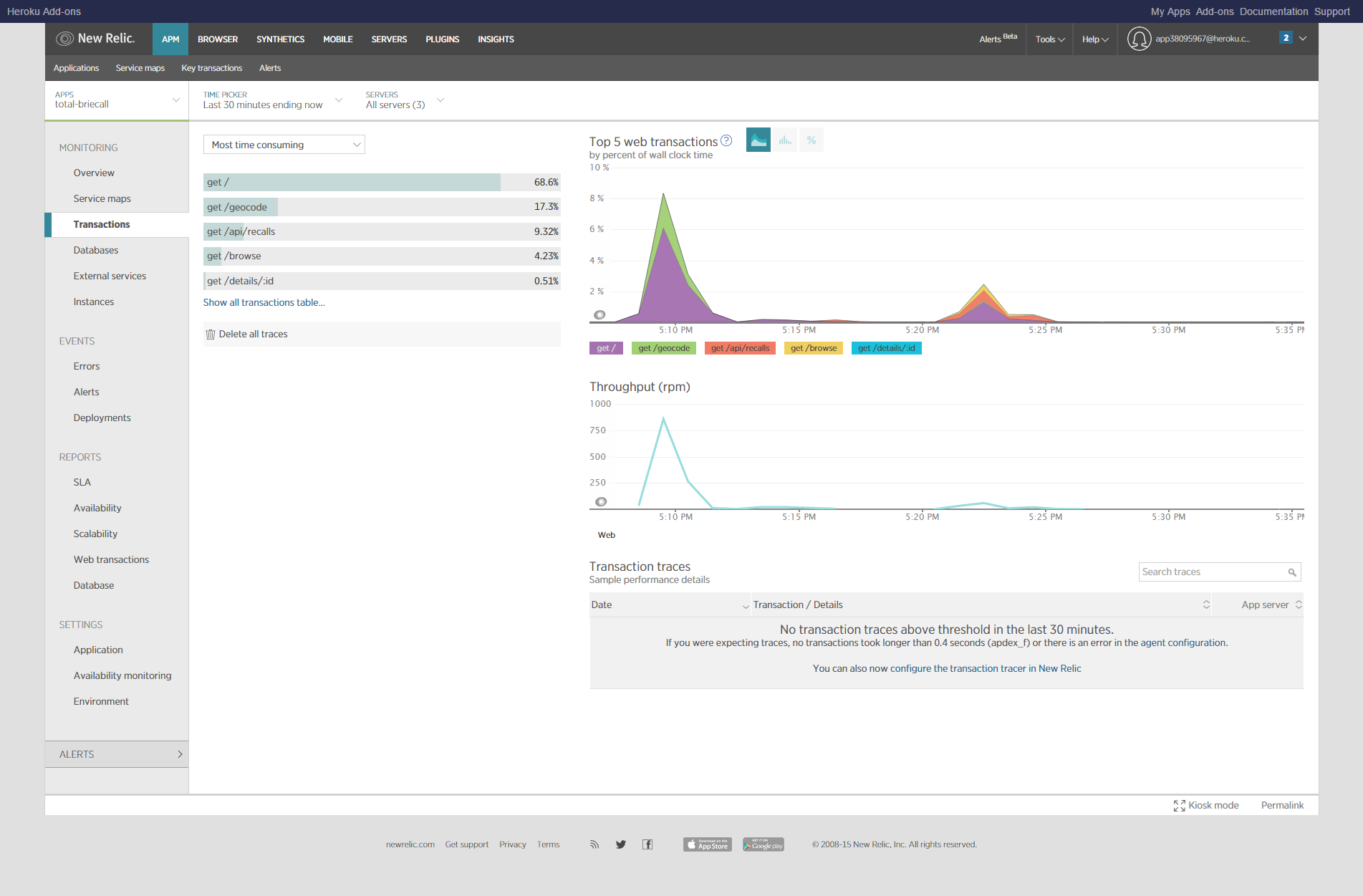This screenshot has height=896, width=1363.
Task: Sort traces by App server column
Action: (x=1258, y=605)
